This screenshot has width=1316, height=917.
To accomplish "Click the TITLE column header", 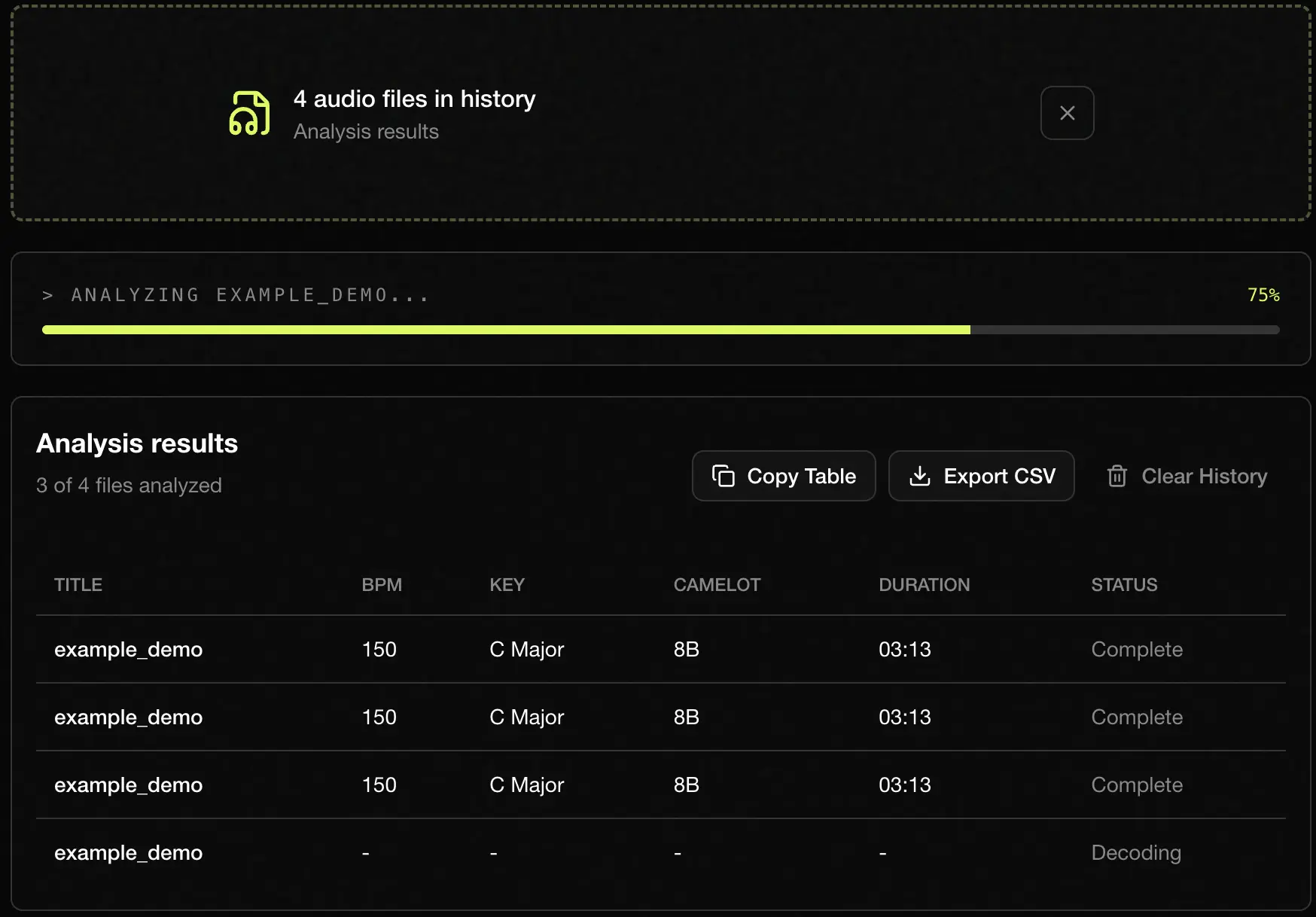I will [x=78, y=585].
